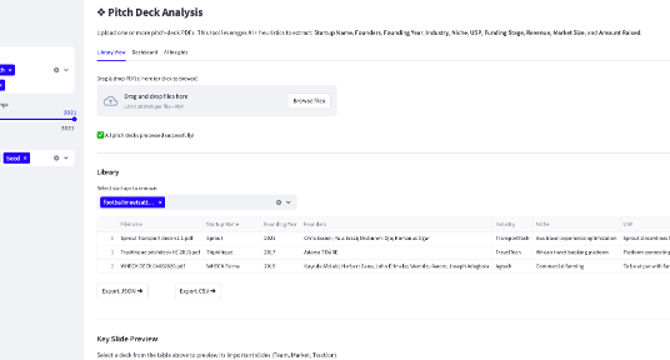Open the top sidebar filter dropdown
Viewport: 670px width, 360px height.
pyautogui.click(x=66, y=70)
